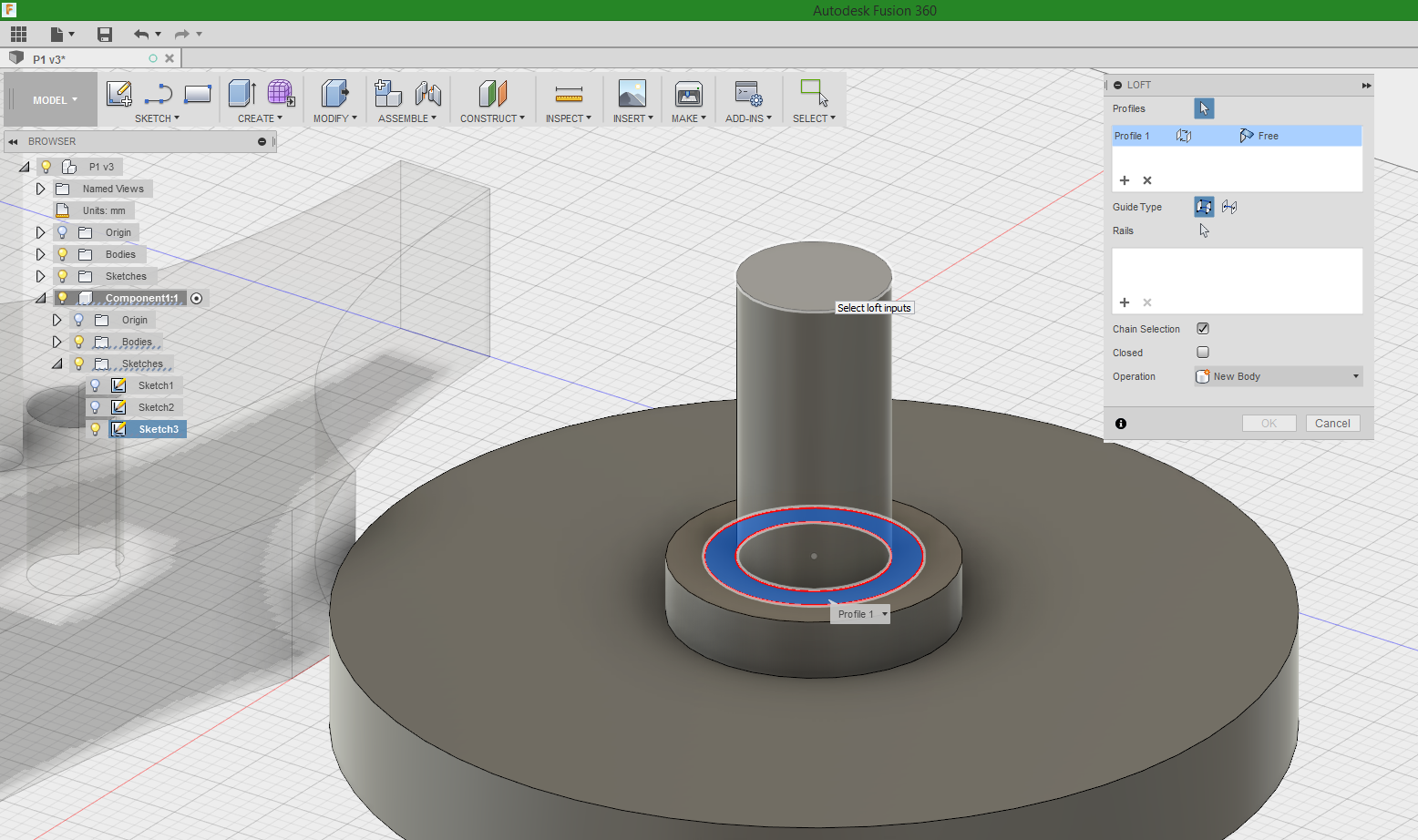1418x840 pixels.
Task: Click the Free end condition of Profile 1
Action: [1259, 136]
